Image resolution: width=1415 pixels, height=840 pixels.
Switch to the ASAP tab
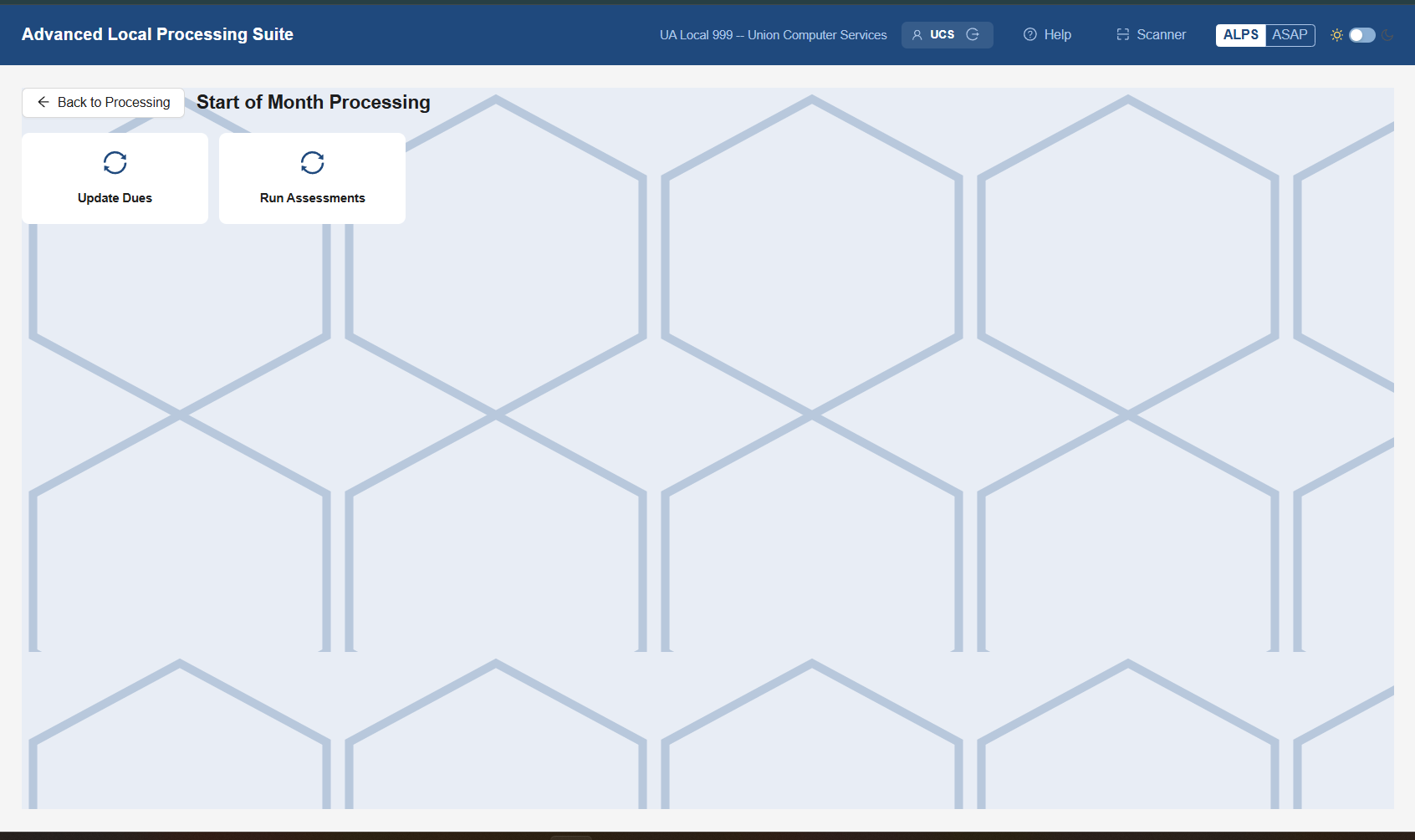click(1290, 35)
